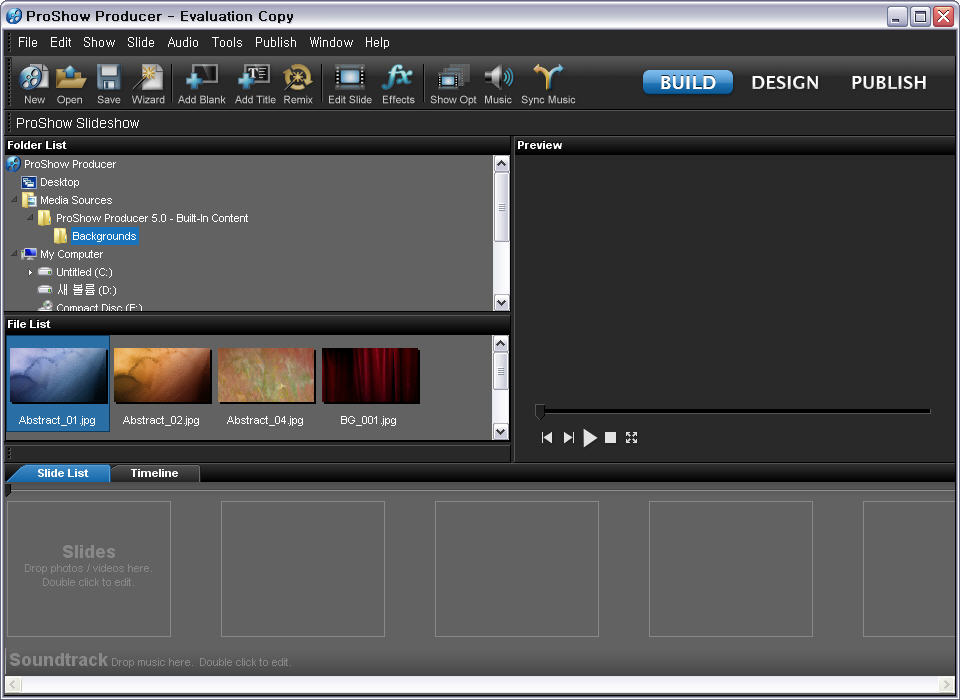Open the Publish menu
960x700 pixels.
coord(276,42)
